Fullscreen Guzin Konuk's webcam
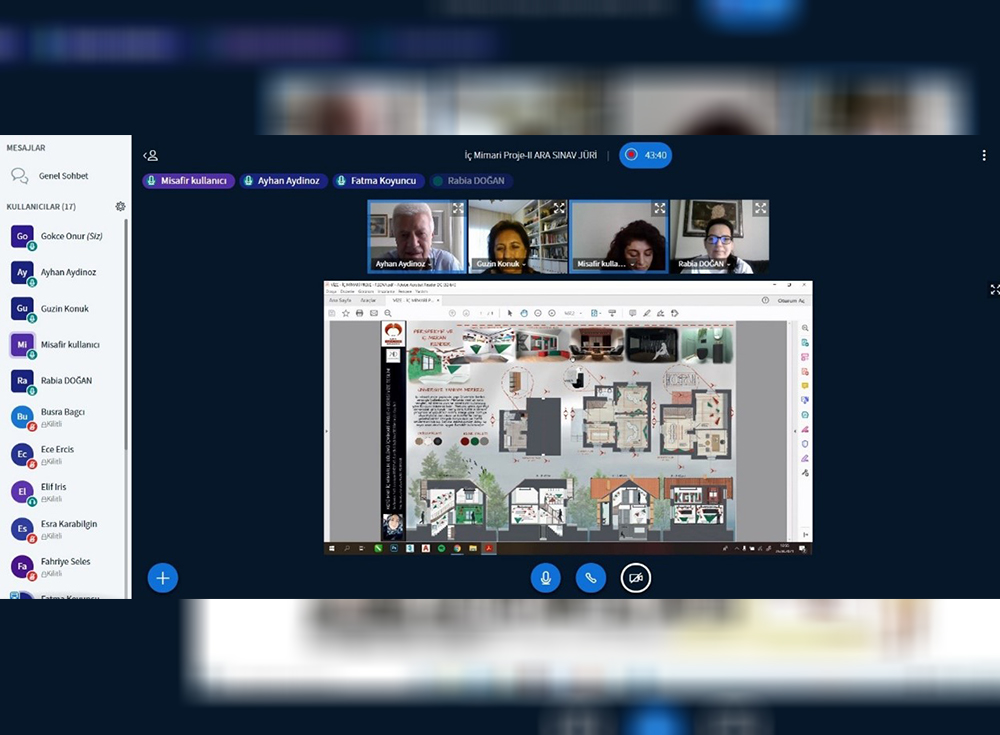Viewport: 1000px width, 735px height. tap(559, 209)
